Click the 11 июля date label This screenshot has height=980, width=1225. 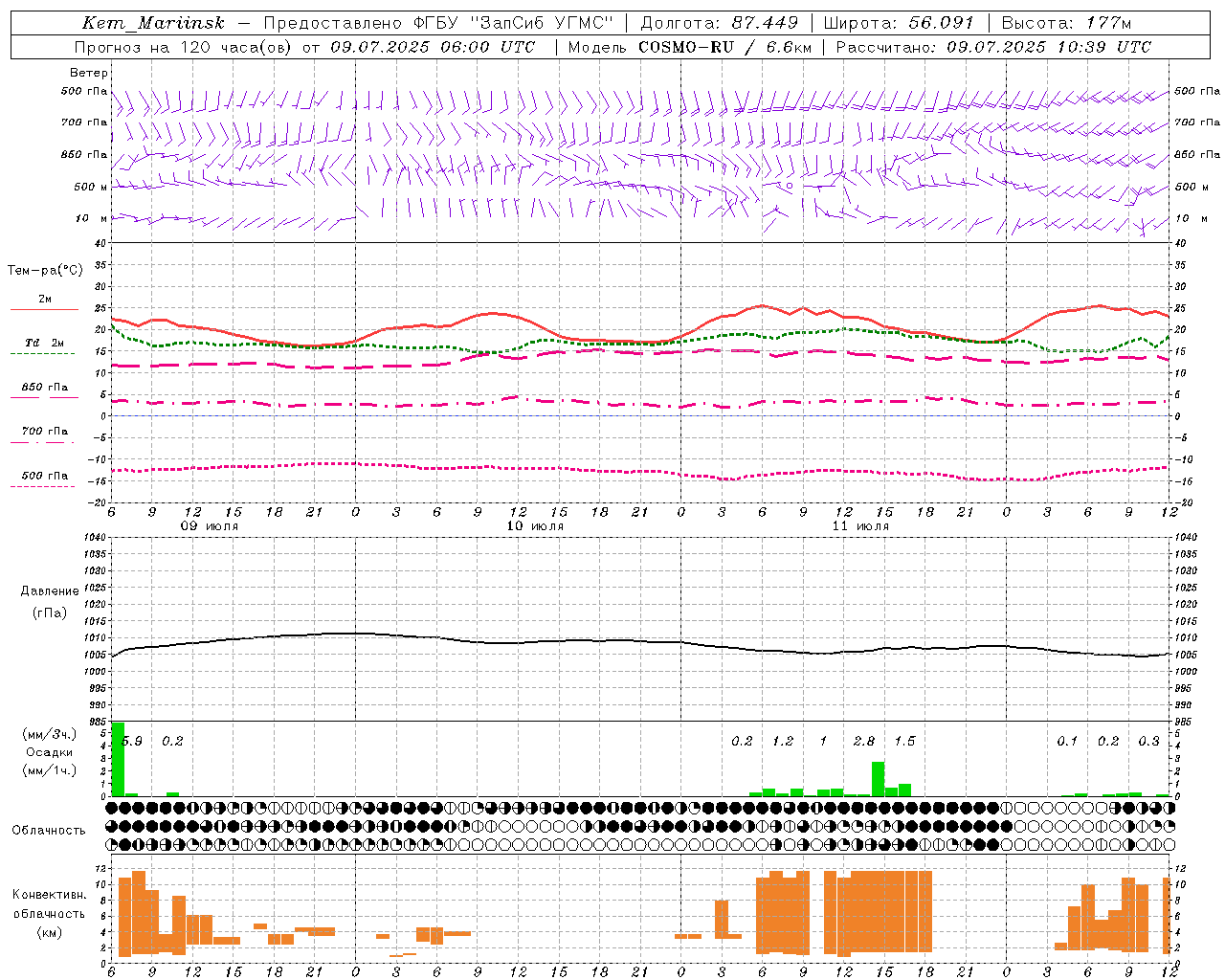(x=860, y=526)
